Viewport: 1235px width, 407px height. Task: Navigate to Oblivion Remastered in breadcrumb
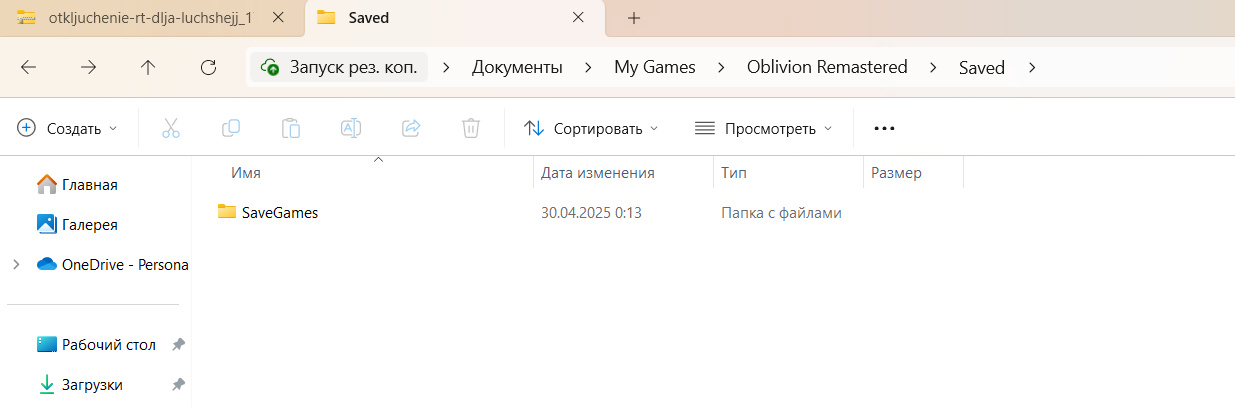(826, 68)
